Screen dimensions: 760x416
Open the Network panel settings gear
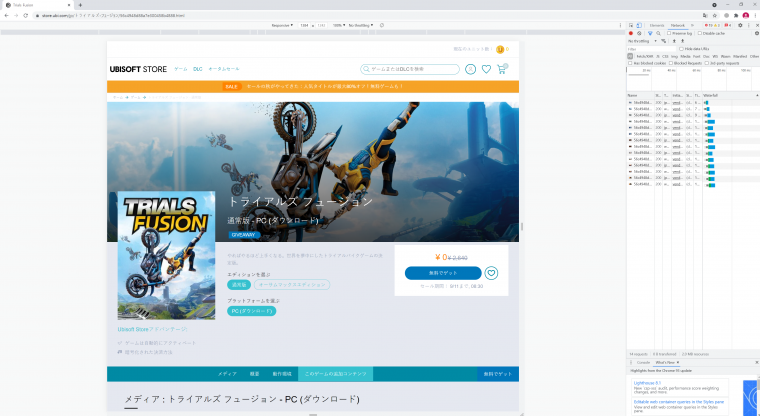click(x=757, y=33)
